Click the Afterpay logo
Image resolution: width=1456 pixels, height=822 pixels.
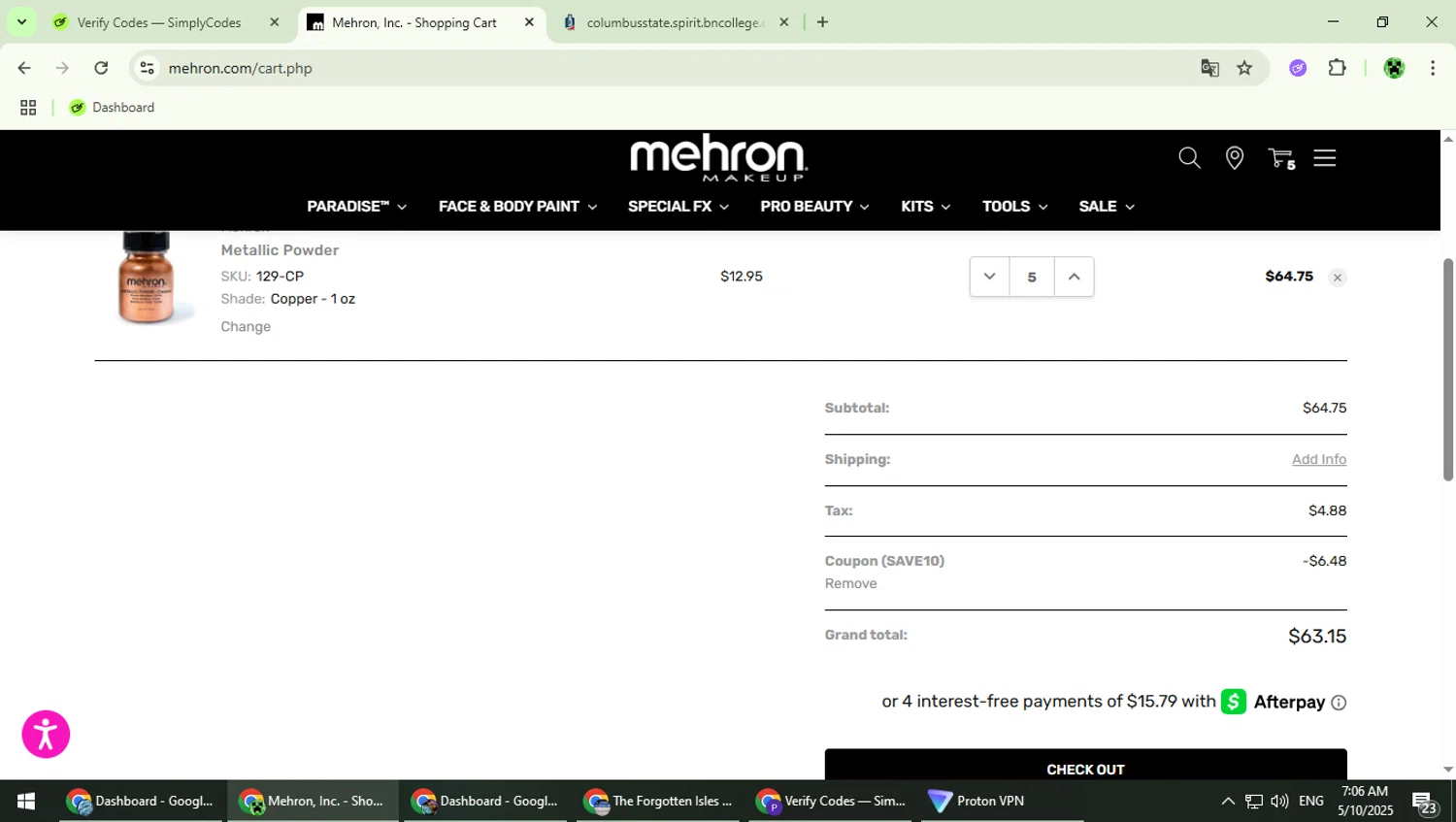point(1273,702)
